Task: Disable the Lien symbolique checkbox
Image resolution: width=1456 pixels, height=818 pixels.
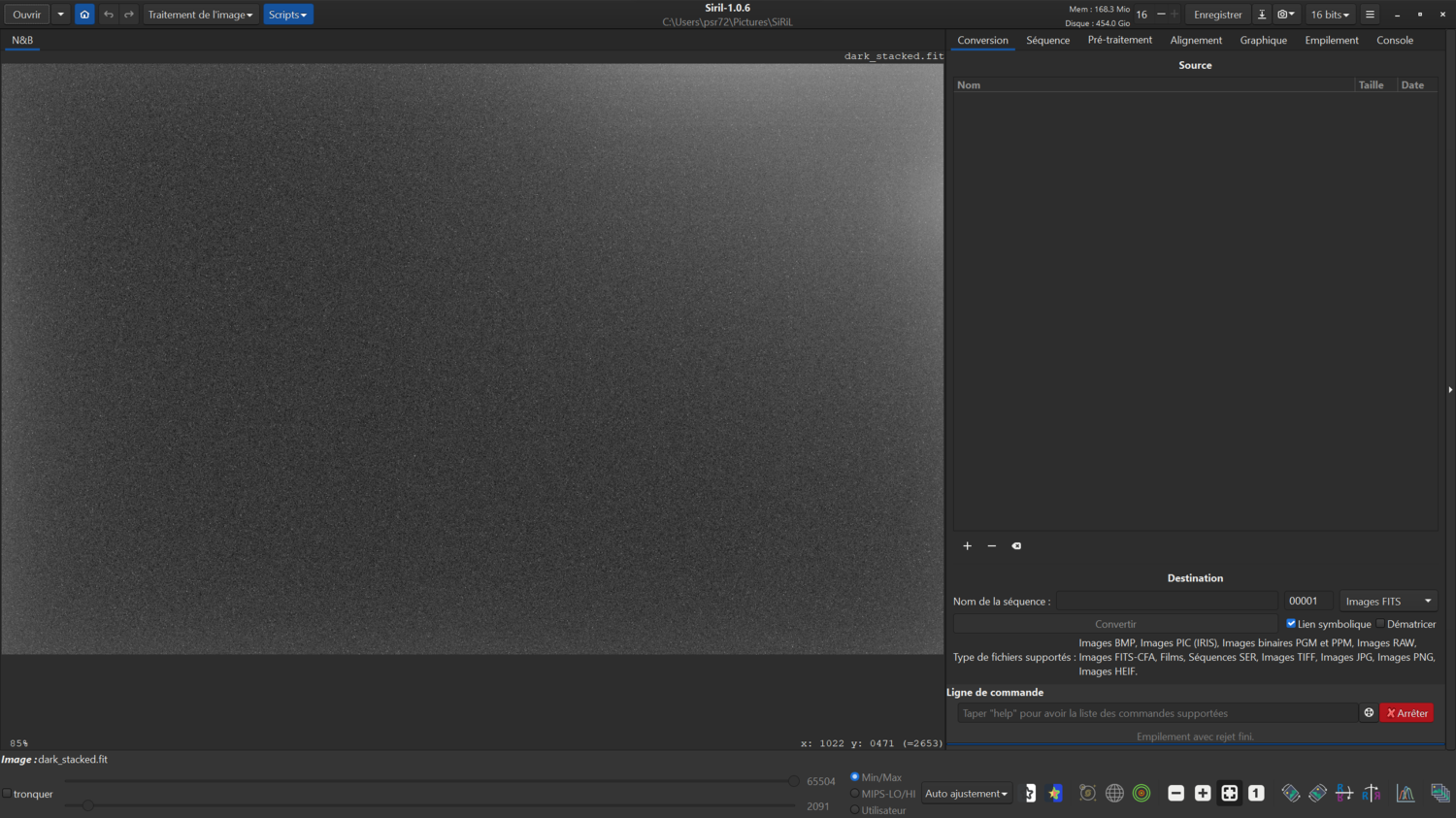Action: (1291, 624)
